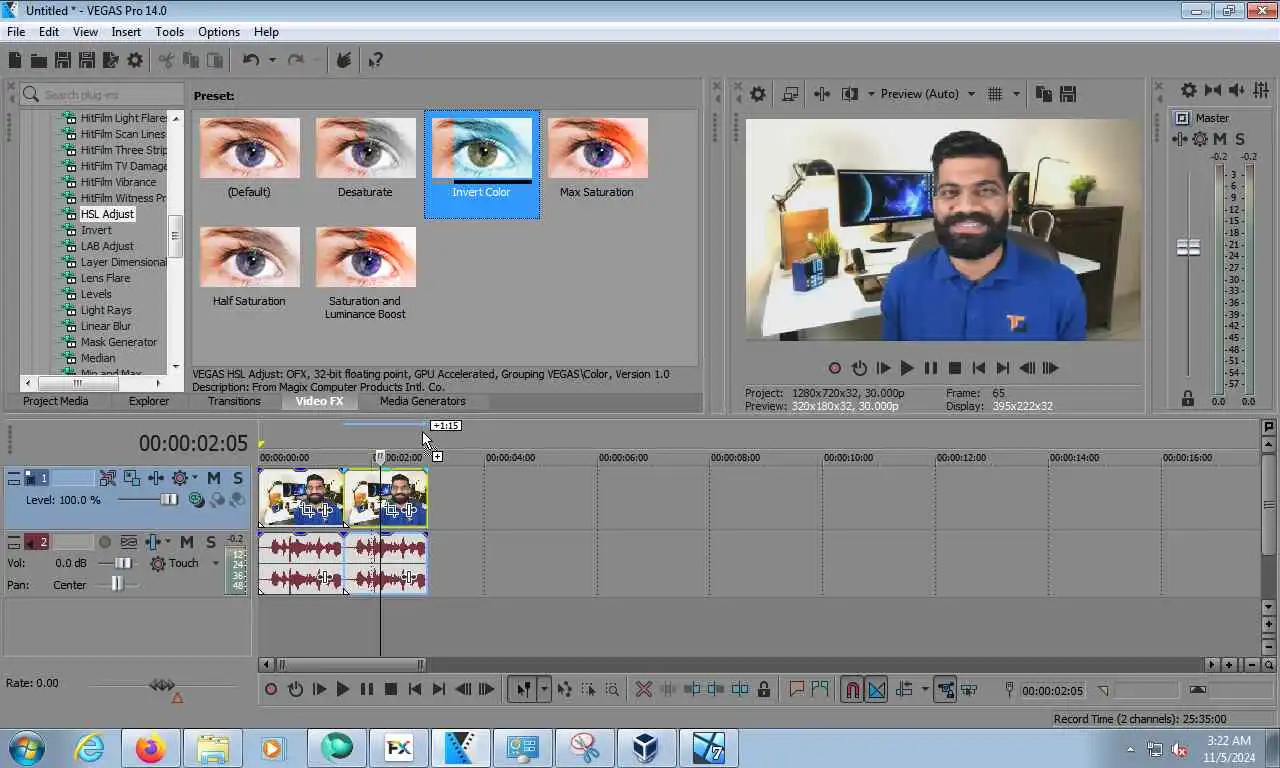Screen dimensions: 1280x768
Task: Click the Dim Output speaker icon
Action: pos(1236,90)
